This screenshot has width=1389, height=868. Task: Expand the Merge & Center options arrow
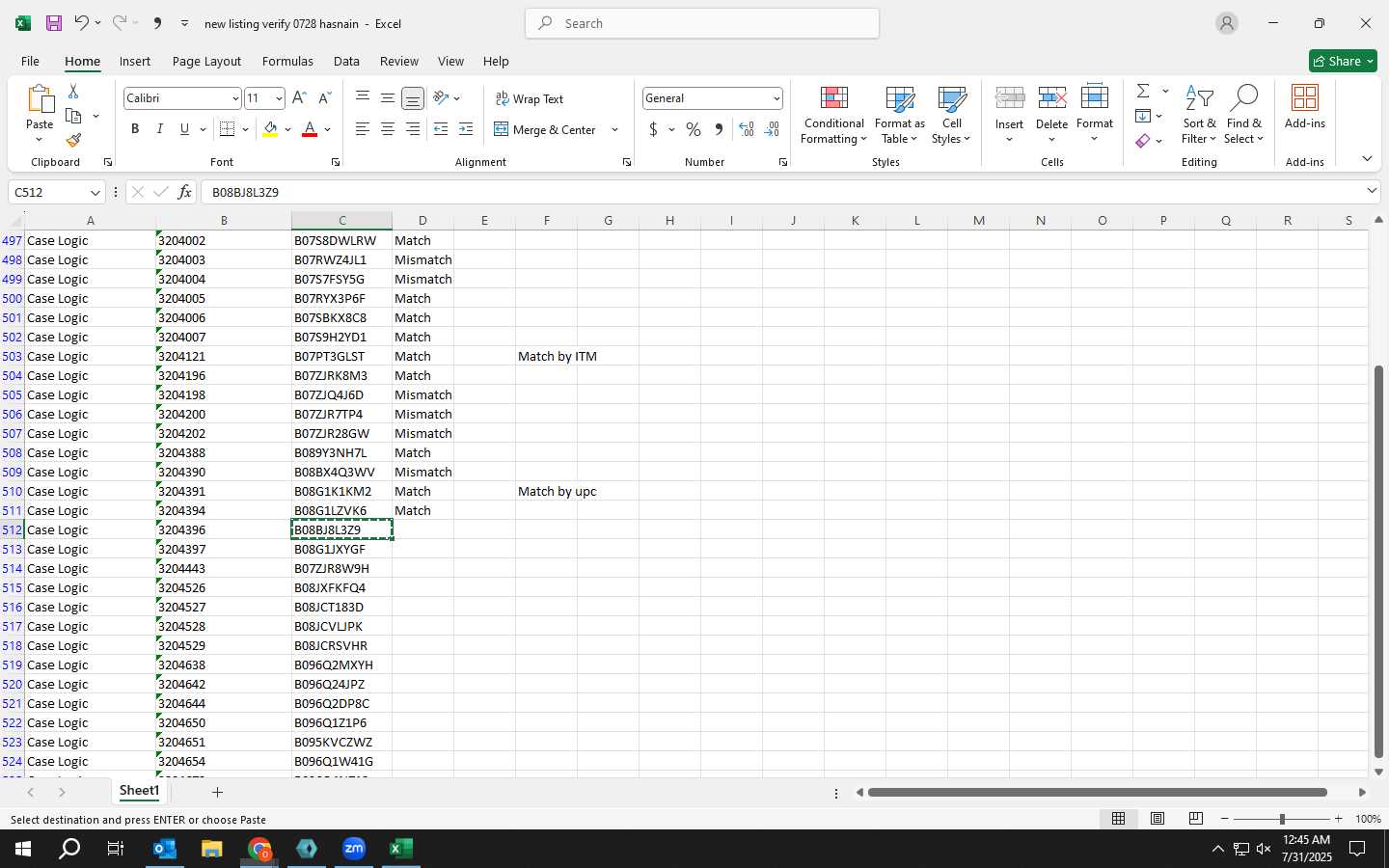(614, 129)
